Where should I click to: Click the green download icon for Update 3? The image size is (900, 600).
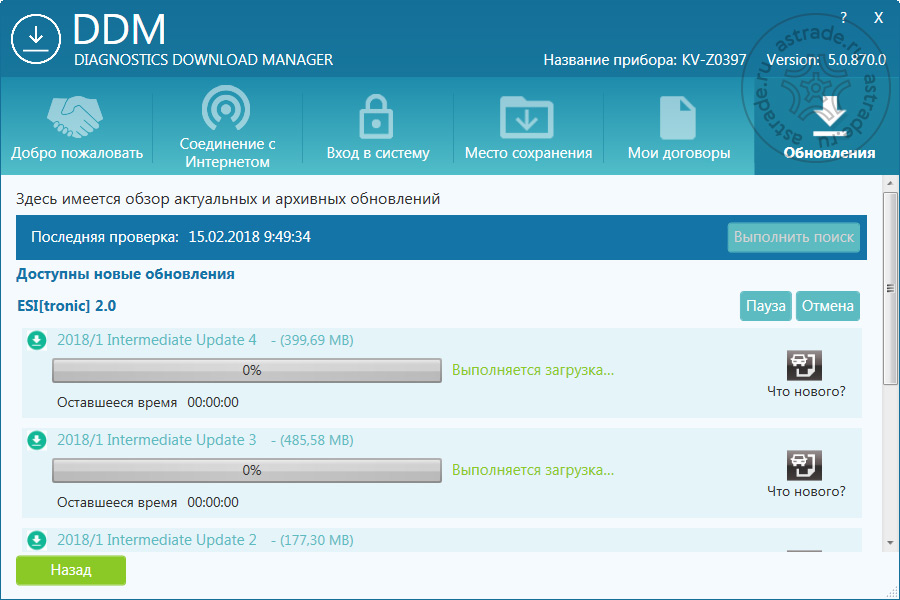37,440
